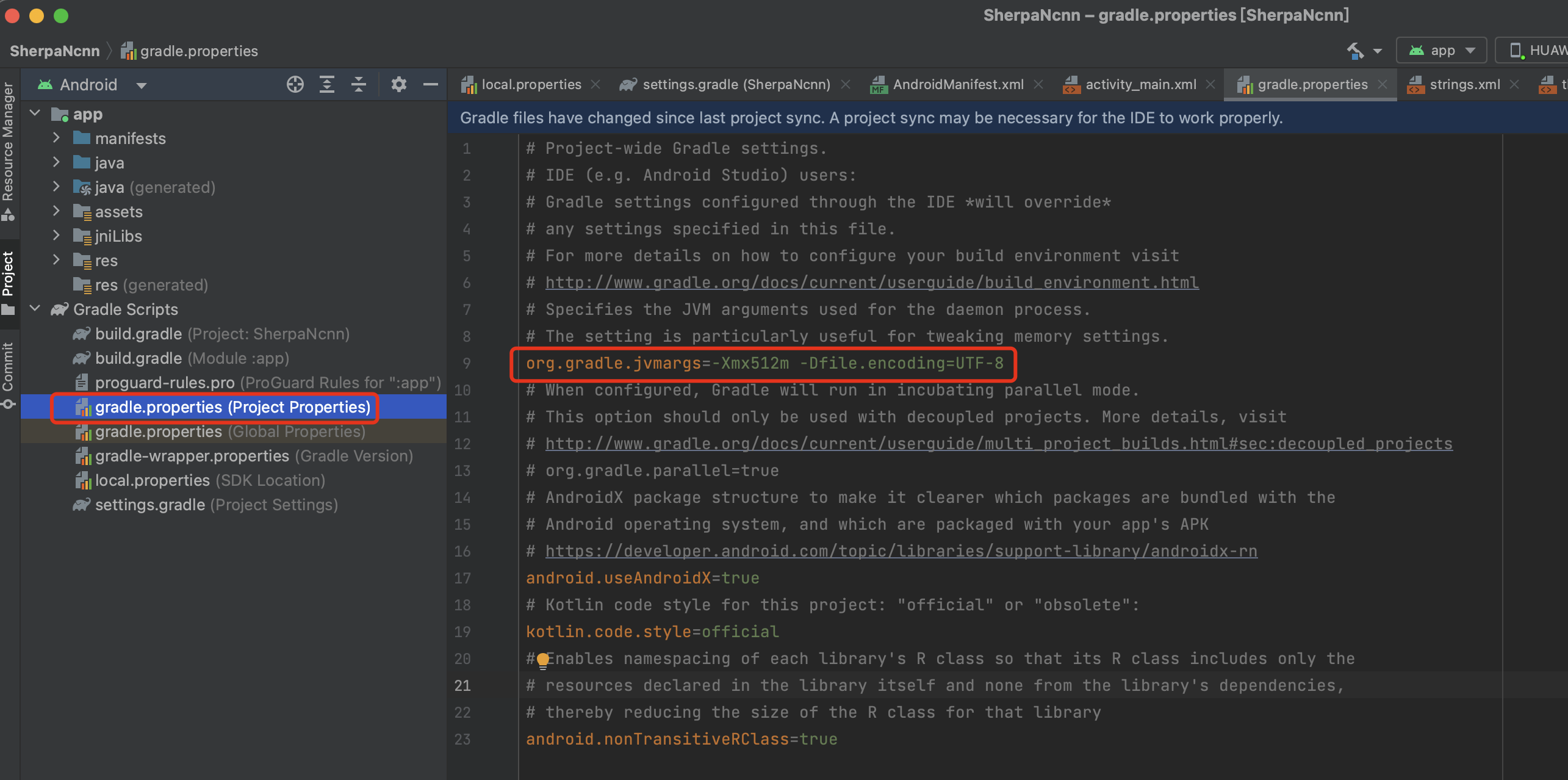Close the gradle.properties tab
1568x780 pixels.
click(x=1383, y=85)
